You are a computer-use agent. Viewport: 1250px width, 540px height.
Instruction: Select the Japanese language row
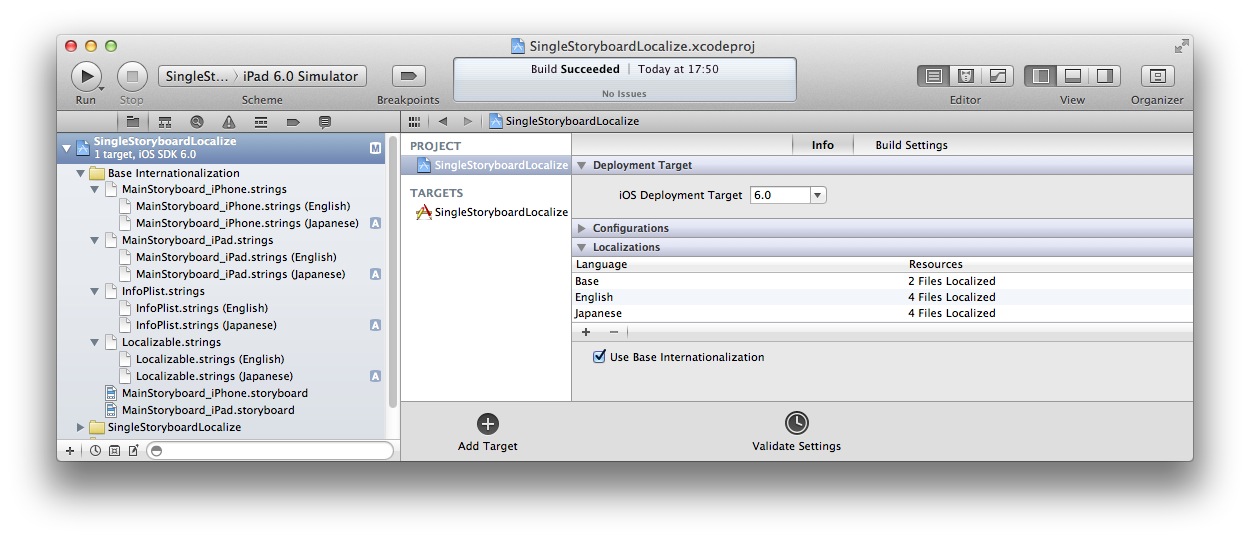point(882,314)
